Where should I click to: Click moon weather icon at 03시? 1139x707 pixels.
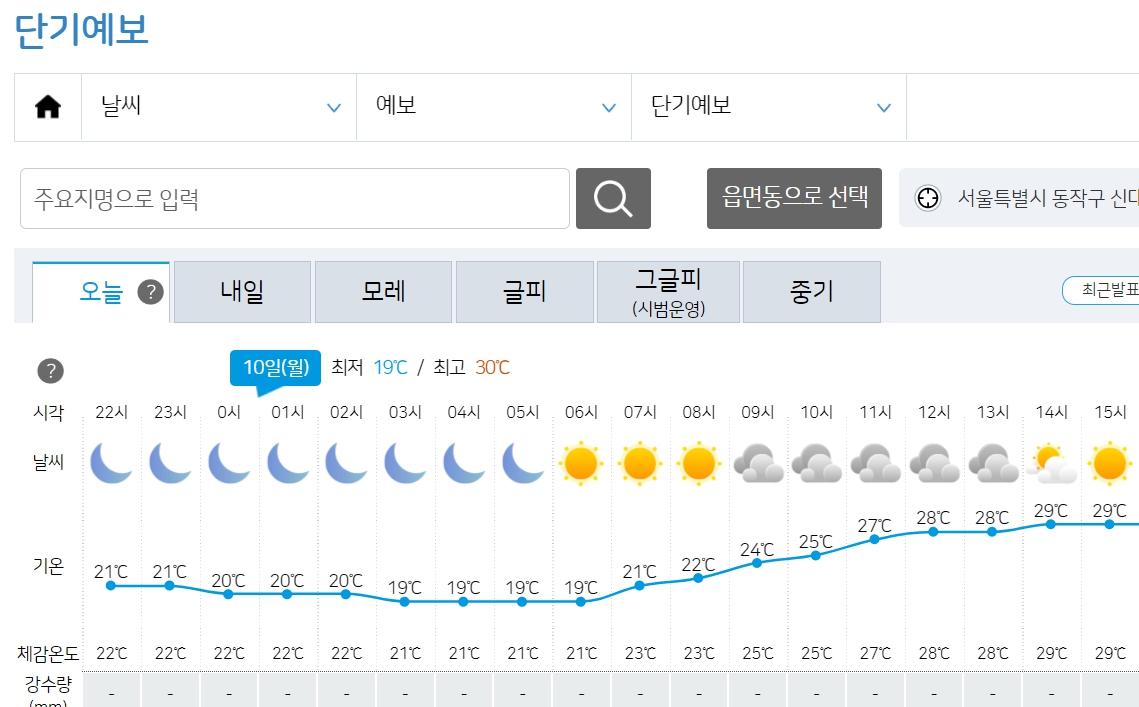pos(405,464)
